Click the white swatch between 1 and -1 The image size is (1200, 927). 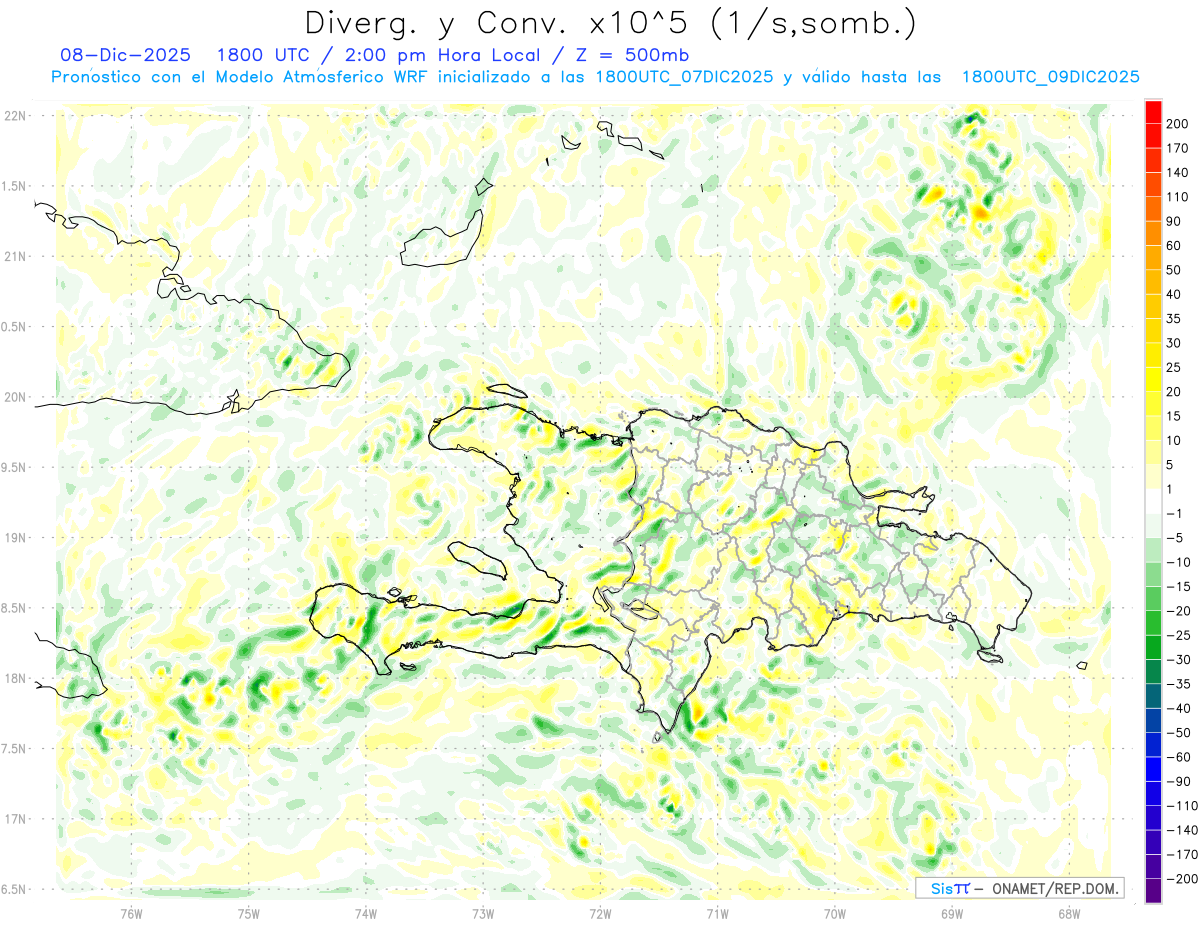click(1154, 501)
